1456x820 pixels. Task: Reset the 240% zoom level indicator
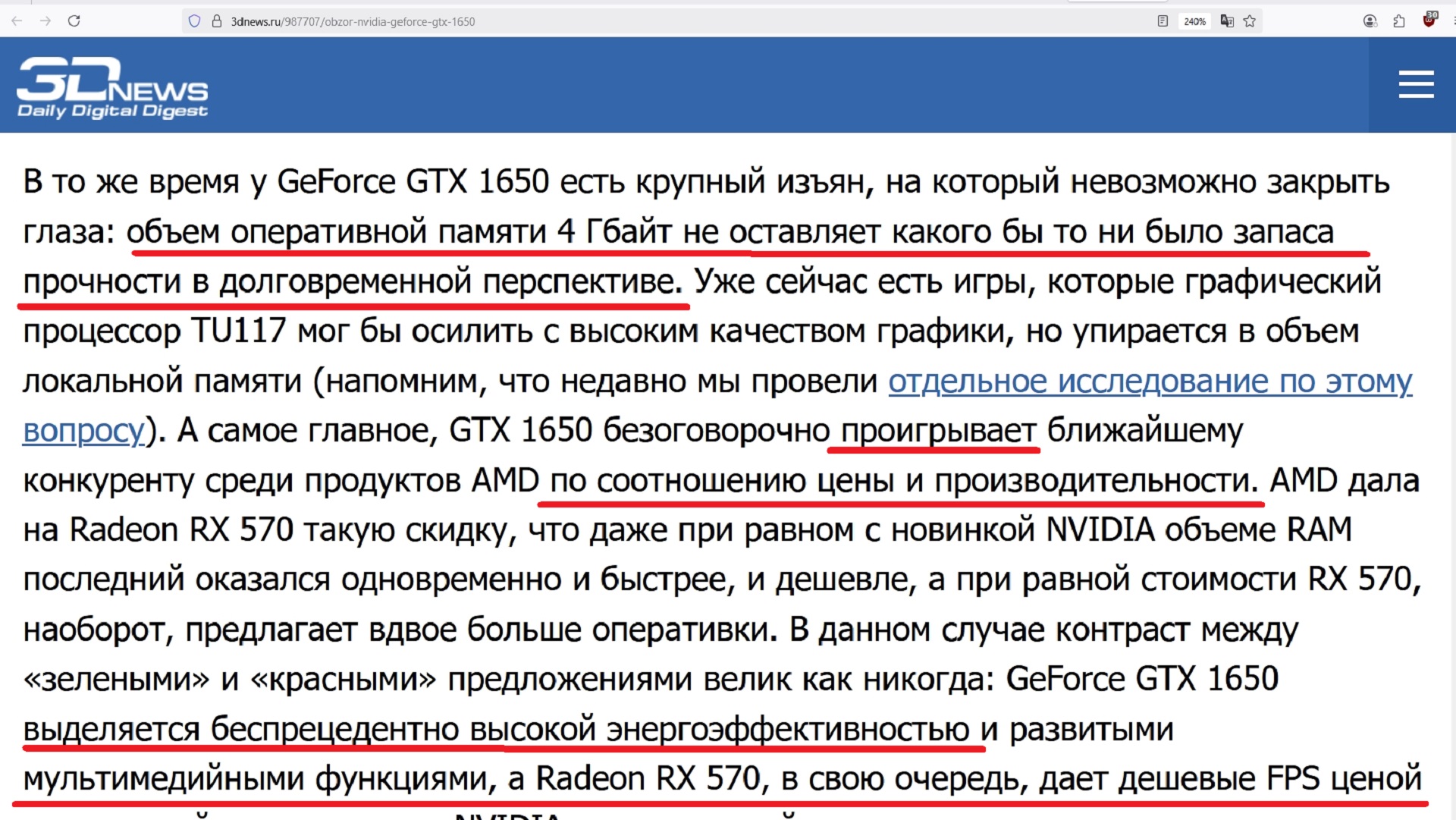(x=1194, y=21)
